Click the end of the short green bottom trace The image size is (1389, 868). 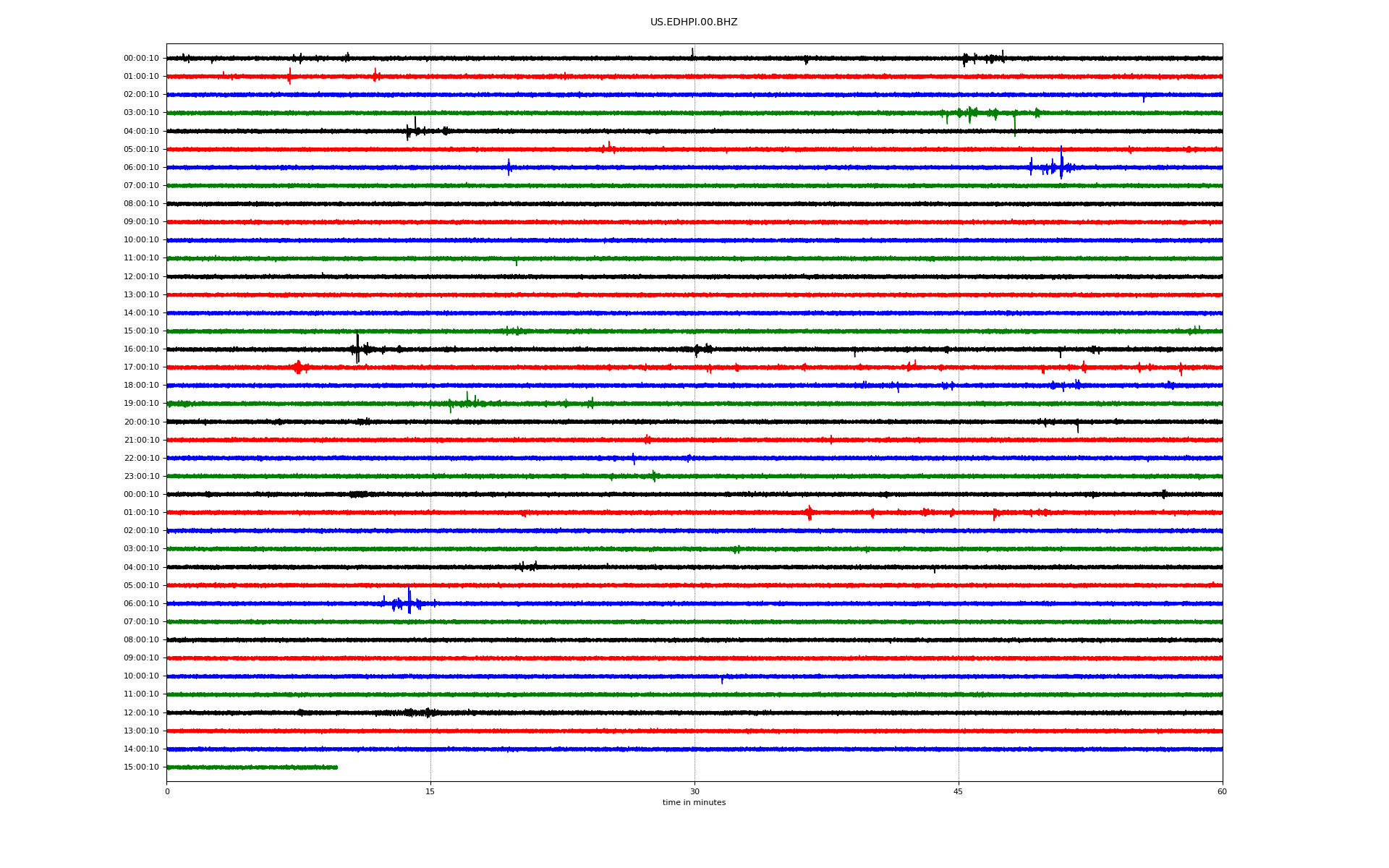pyautogui.click(x=336, y=767)
